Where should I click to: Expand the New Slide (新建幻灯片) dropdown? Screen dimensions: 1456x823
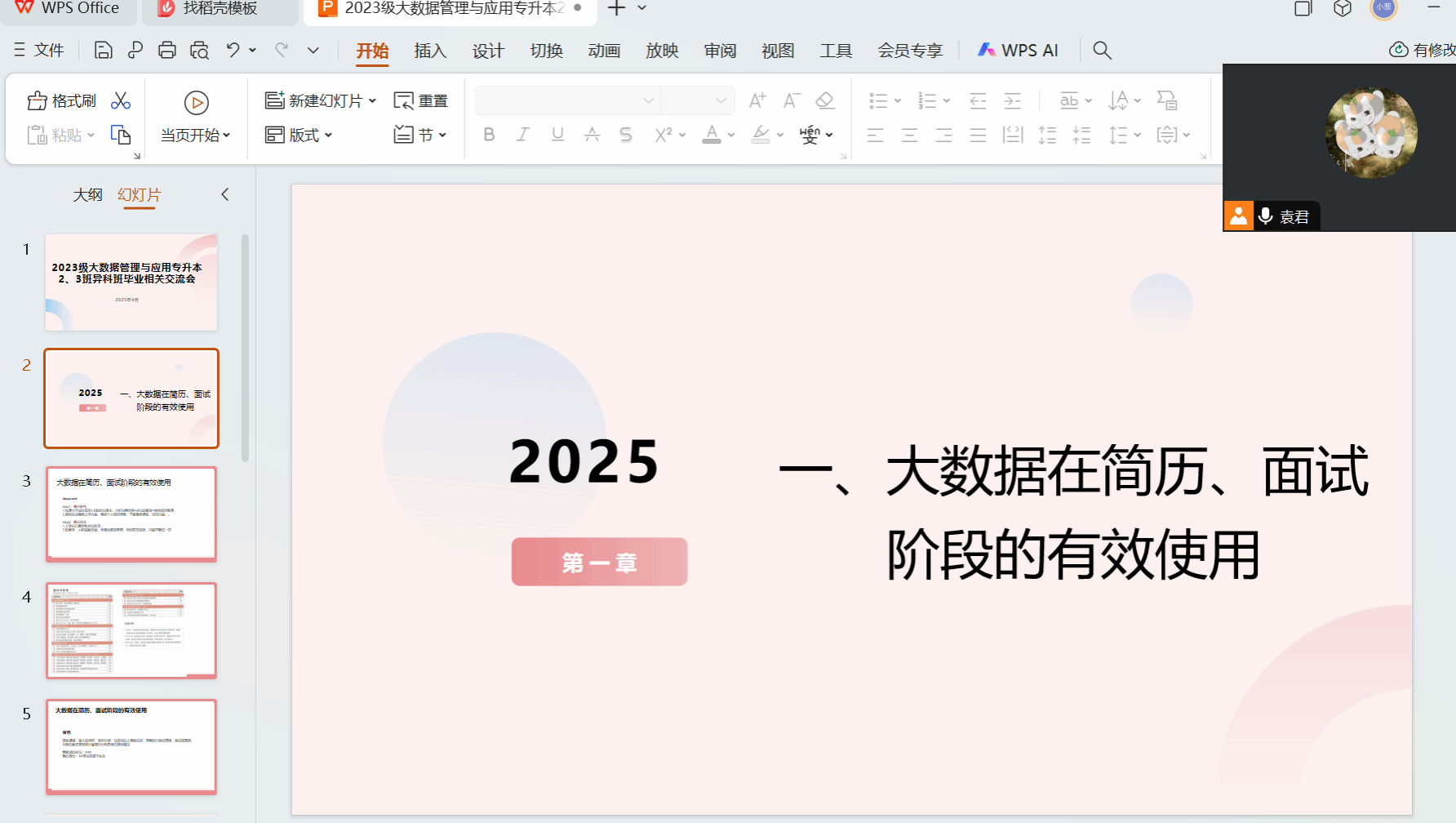point(373,101)
